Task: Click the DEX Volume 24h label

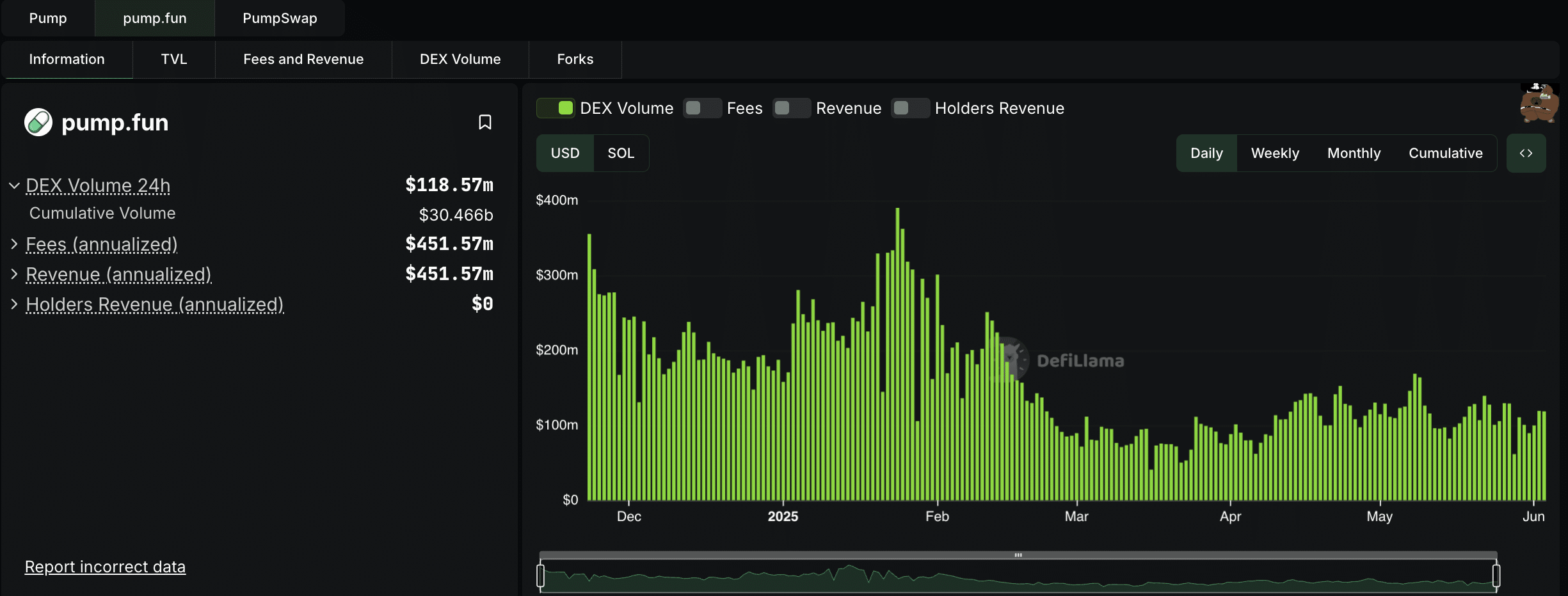Action: [x=98, y=185]
